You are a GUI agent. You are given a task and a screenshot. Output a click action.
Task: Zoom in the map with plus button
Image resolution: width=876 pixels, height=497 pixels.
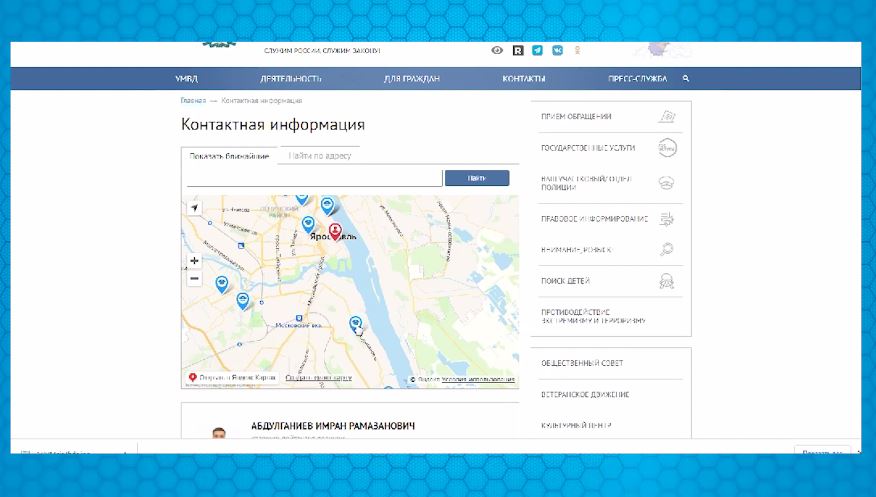click(194, 261)
